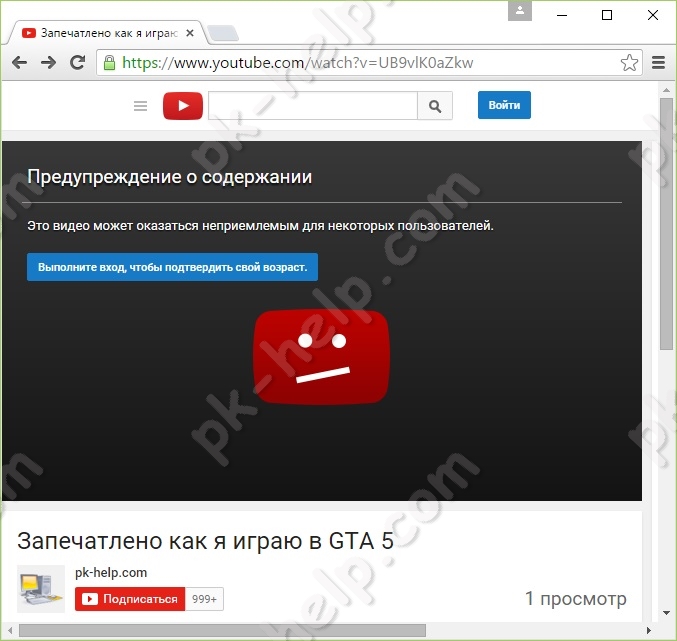Click the search magnifier button
The image size is (677, 641).
(x=435, y=106)
